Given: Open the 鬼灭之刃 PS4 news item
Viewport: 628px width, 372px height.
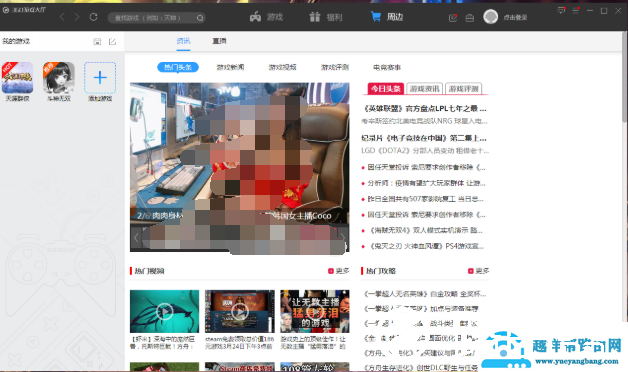Looking at the screenshot, I should click(x=425, y=246).
